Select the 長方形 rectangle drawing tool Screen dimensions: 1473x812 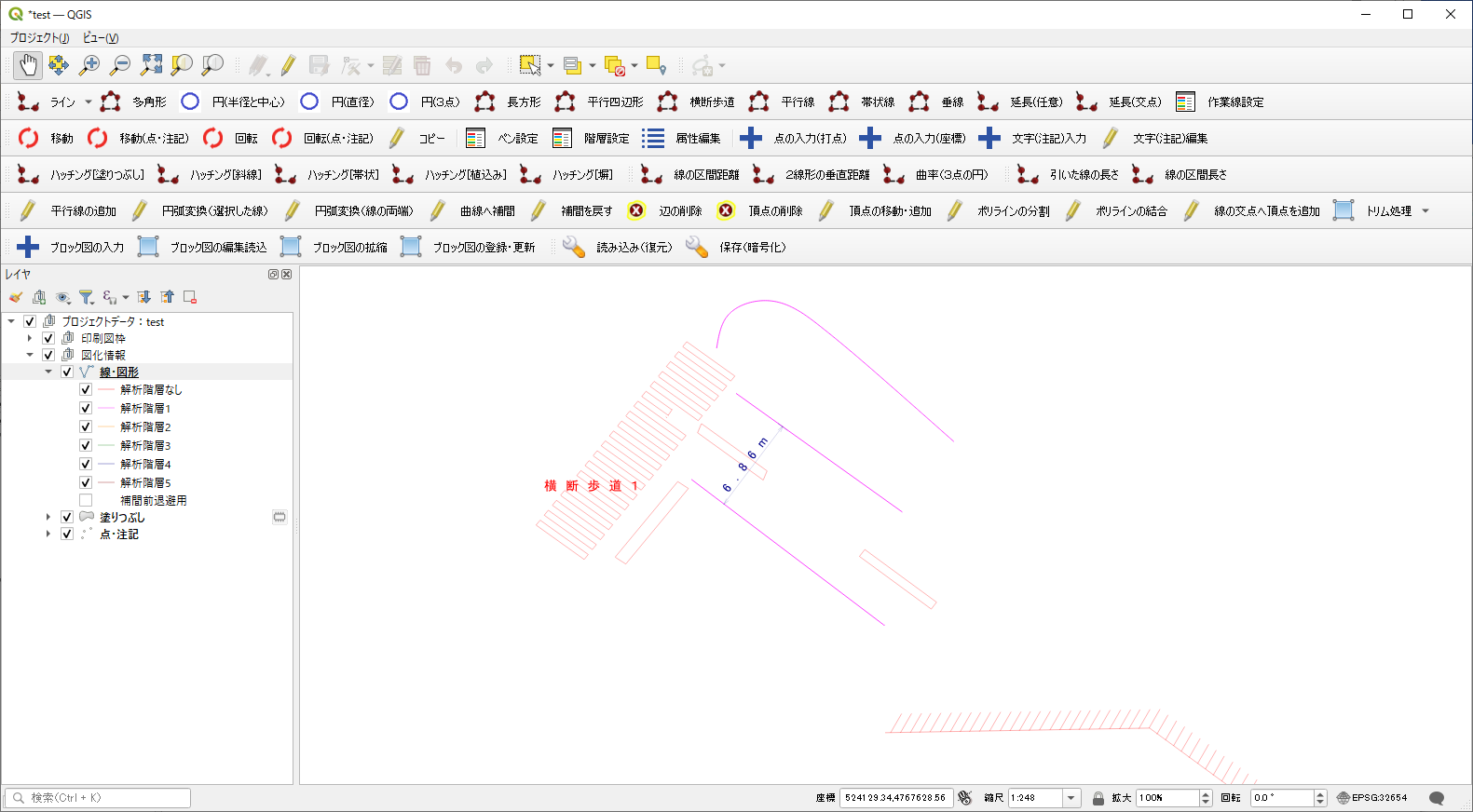(509, 101)
